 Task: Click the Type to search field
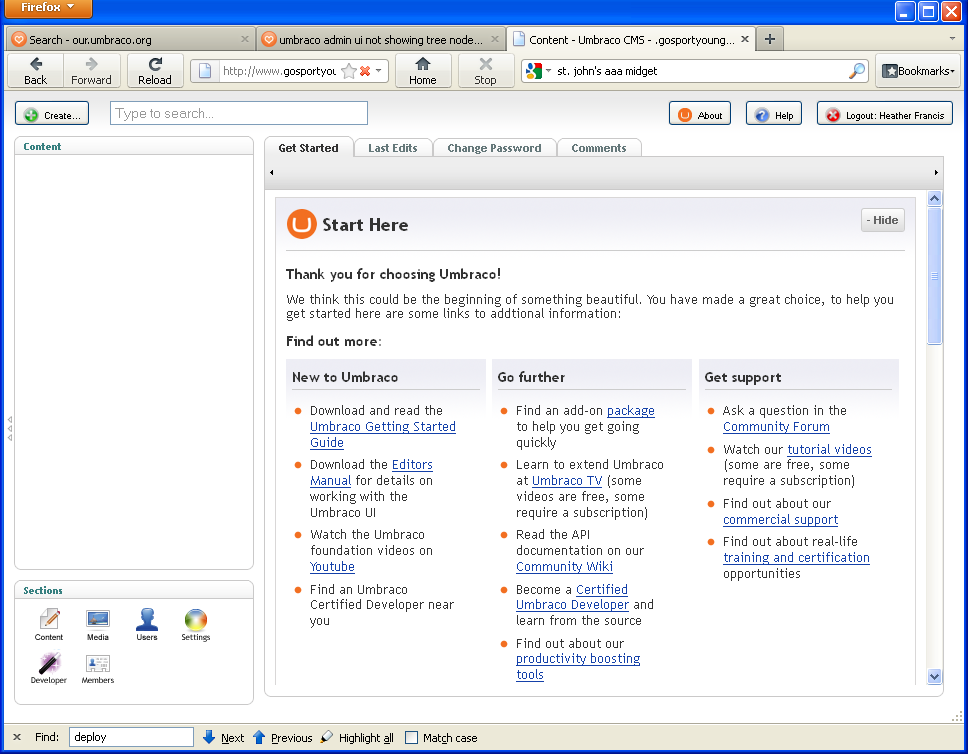239,113
